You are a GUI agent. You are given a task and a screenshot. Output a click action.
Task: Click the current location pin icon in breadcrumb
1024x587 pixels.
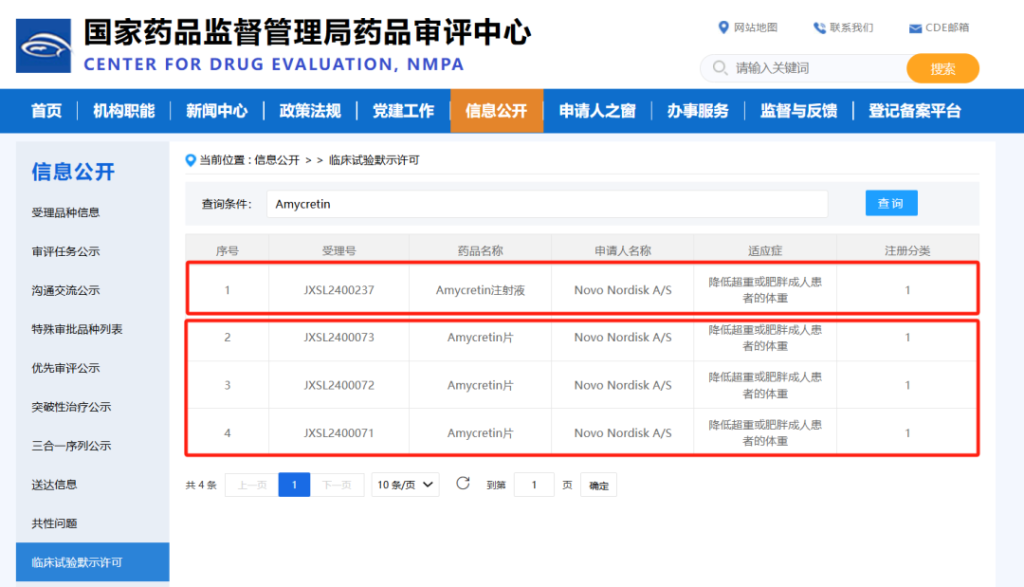(x=191, y=160)
